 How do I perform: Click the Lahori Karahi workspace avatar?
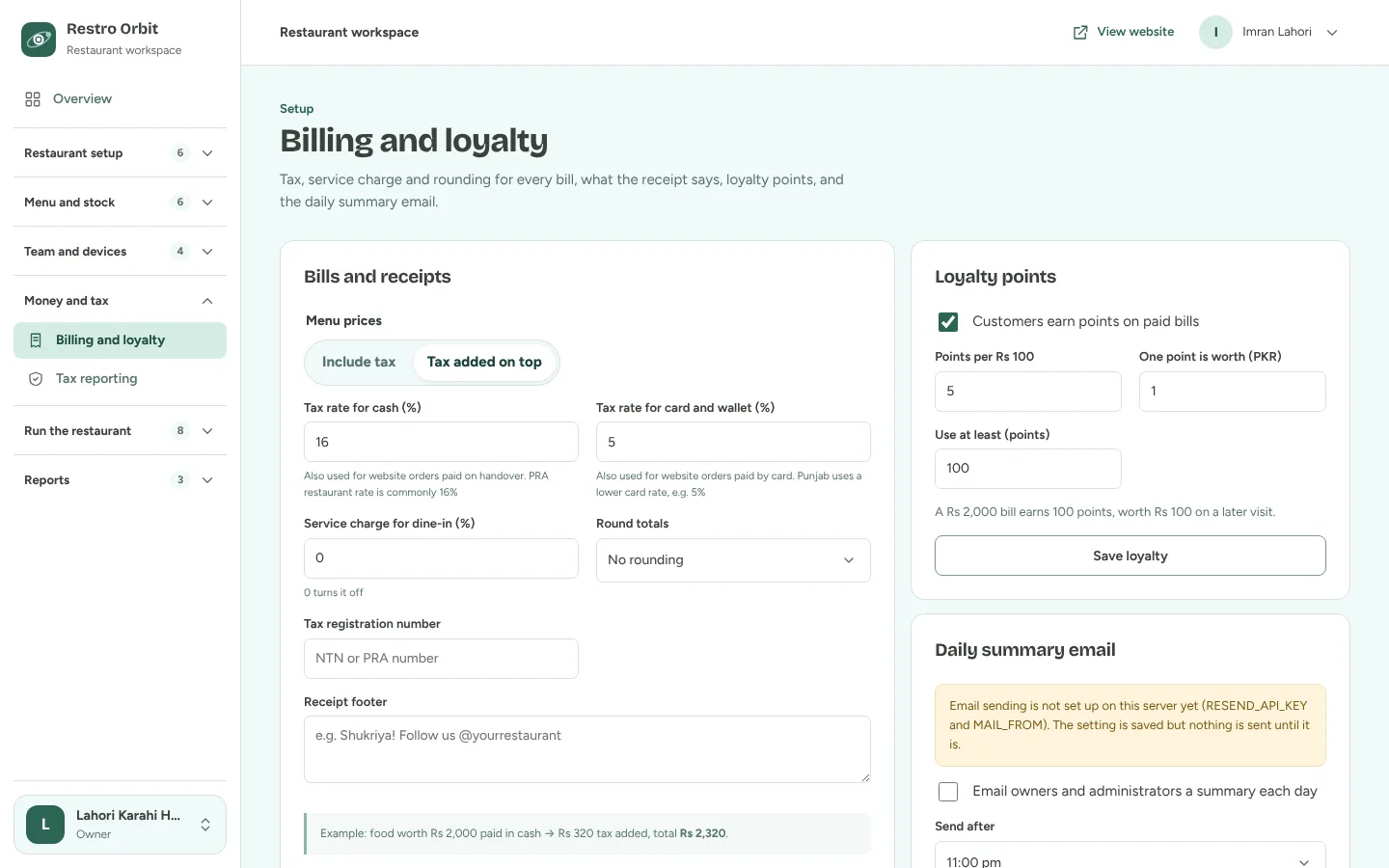point(45,825)
